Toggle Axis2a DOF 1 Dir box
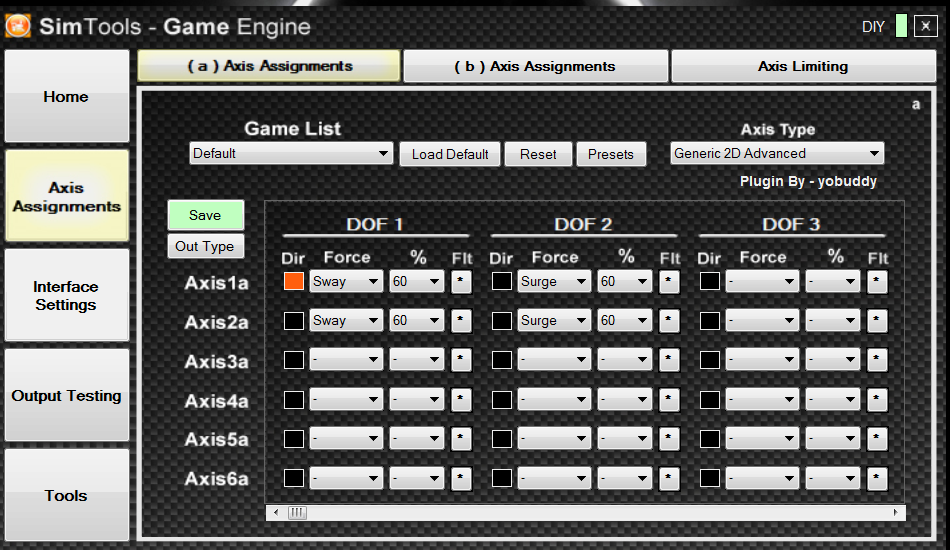The height and width of the screenshot is (550, 950). tap(294, 321)
